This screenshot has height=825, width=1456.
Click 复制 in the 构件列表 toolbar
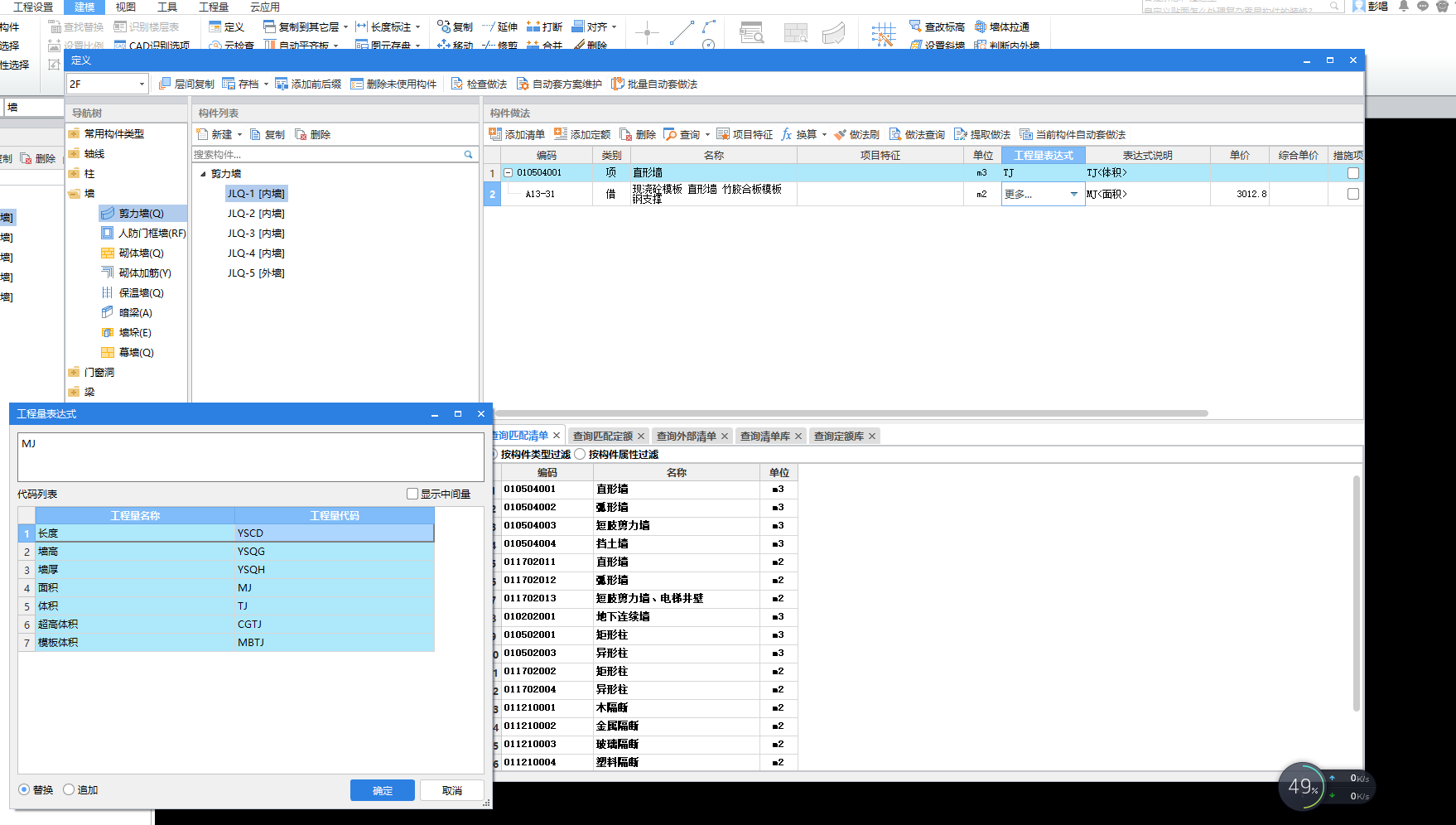(268, 134)
